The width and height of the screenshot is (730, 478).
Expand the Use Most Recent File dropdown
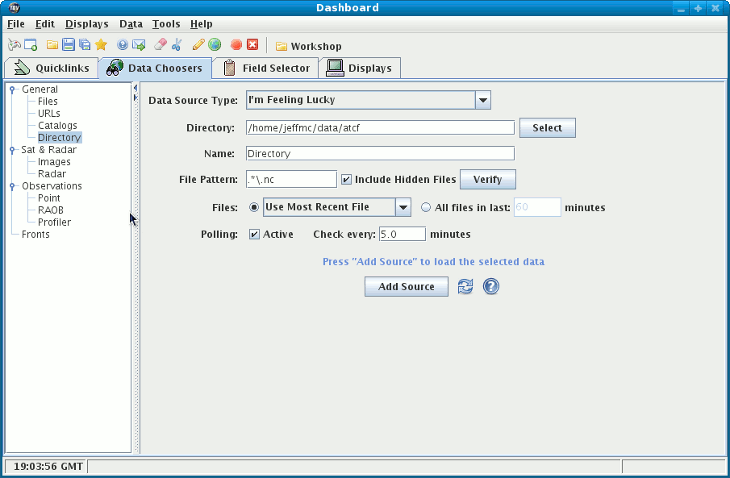(x=403, y=207)
